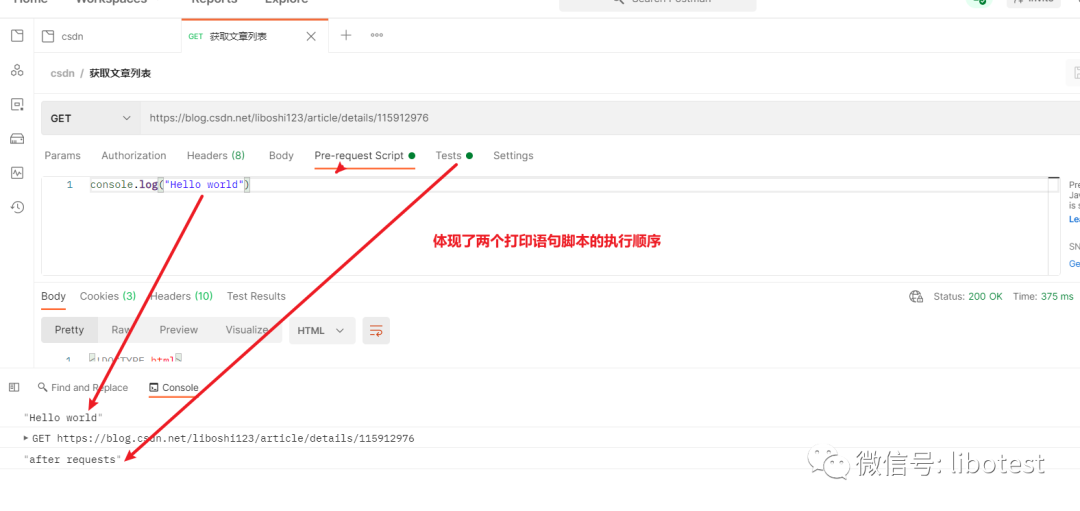
Task: Open Monitors icon in left sidebar
Action: [x=17, y=173]
